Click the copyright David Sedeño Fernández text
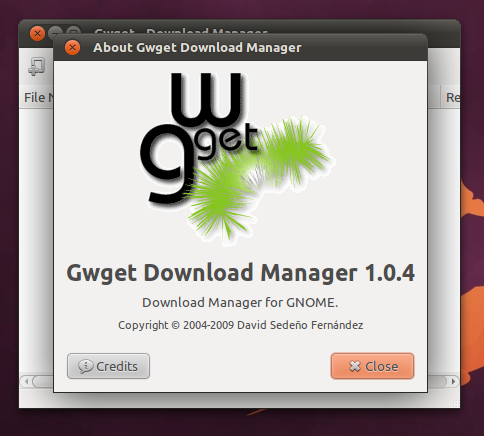484x436 pixels. 240,325
